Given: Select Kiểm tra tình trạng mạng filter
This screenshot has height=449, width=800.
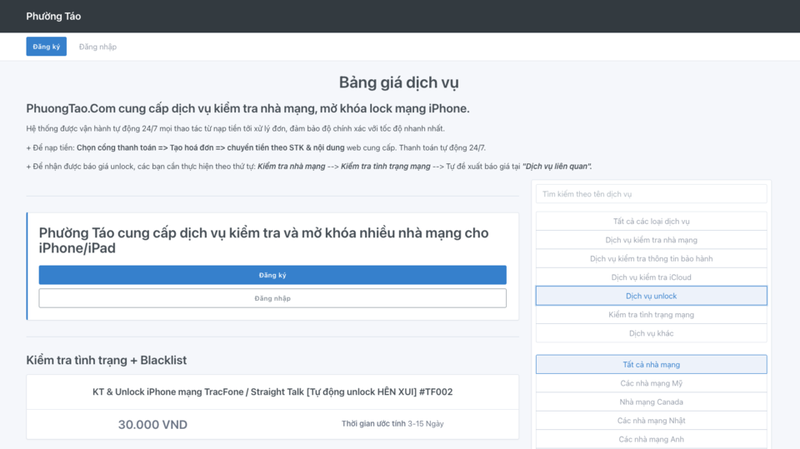Looking at the screenshot, I should [x=651, y=314].
